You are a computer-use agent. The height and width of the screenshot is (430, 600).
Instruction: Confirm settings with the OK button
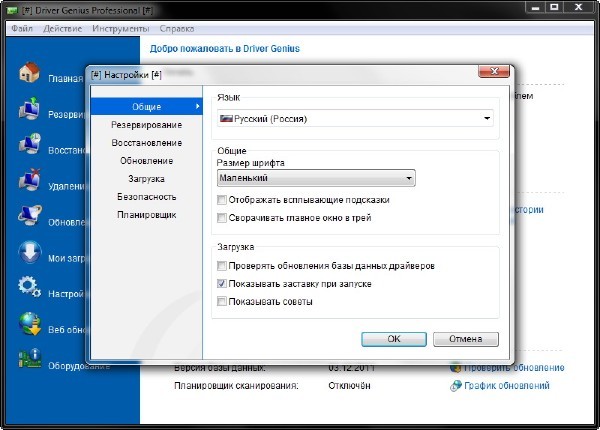[394, 339]
